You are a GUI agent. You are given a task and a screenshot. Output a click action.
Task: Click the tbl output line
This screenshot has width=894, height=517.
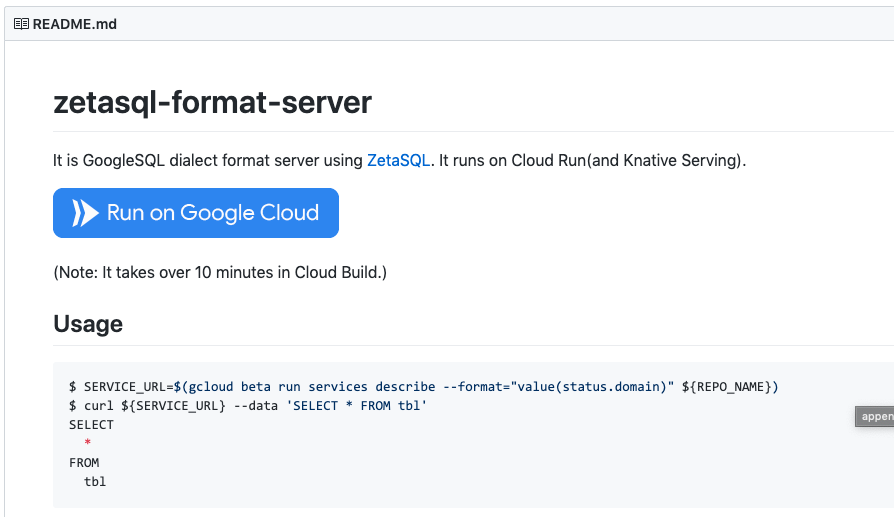[x=95, y=481]
